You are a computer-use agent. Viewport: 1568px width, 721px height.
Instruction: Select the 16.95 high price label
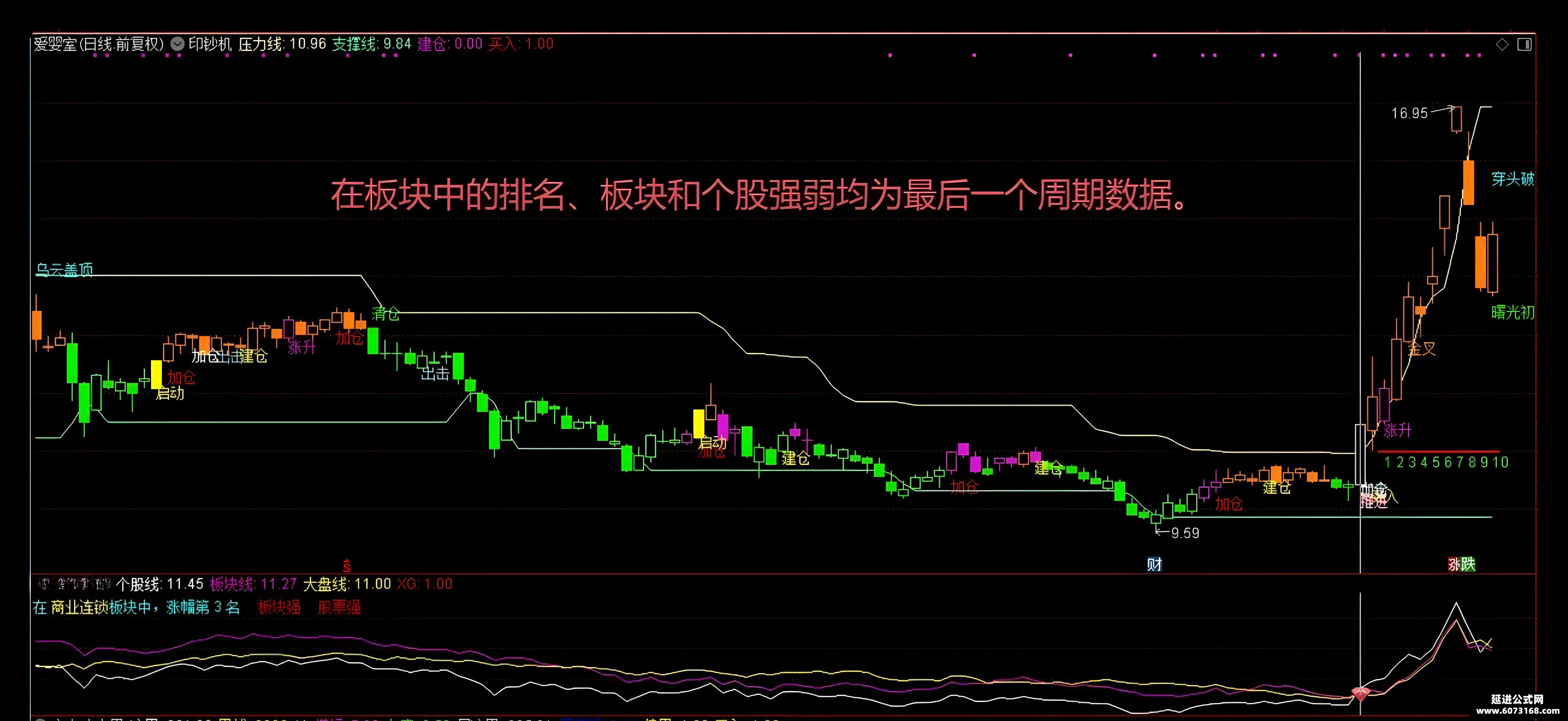(1409, 113)
